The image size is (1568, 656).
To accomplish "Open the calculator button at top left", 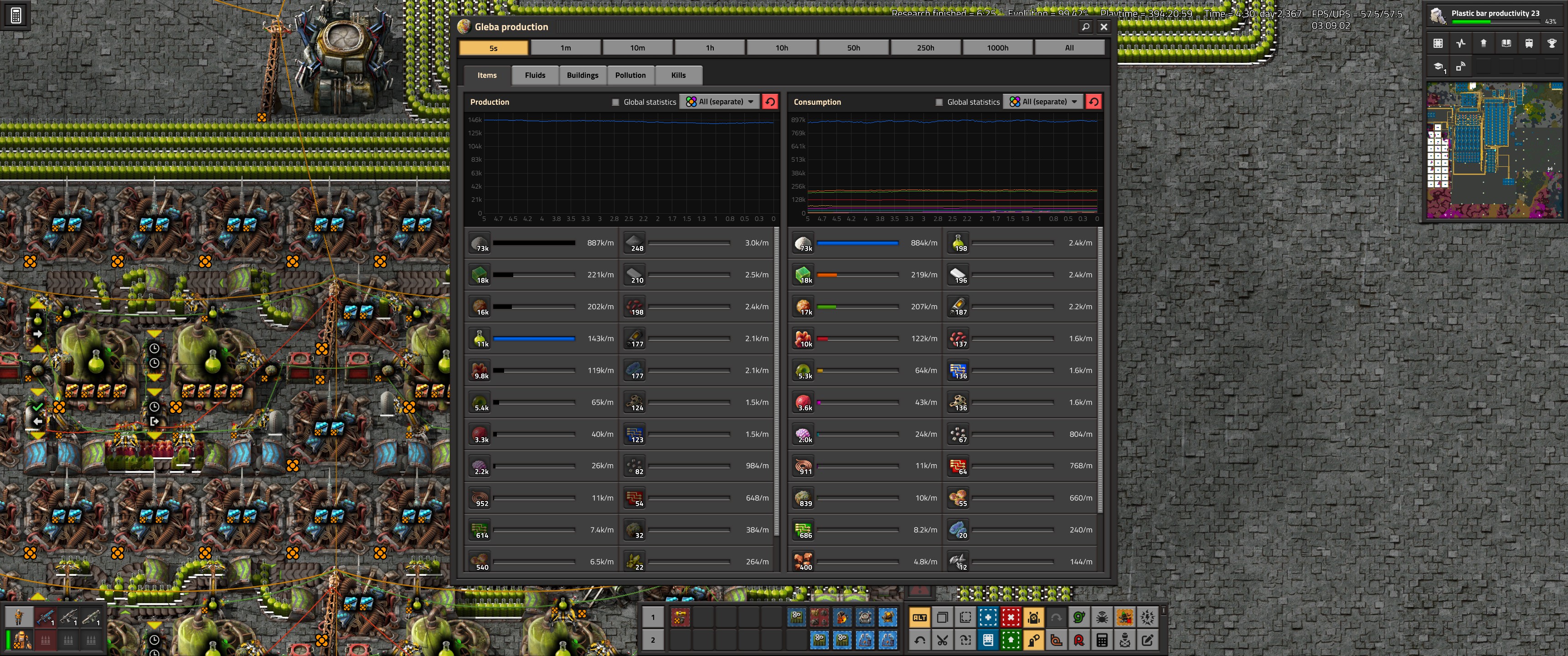I will [x=16, y=16].
